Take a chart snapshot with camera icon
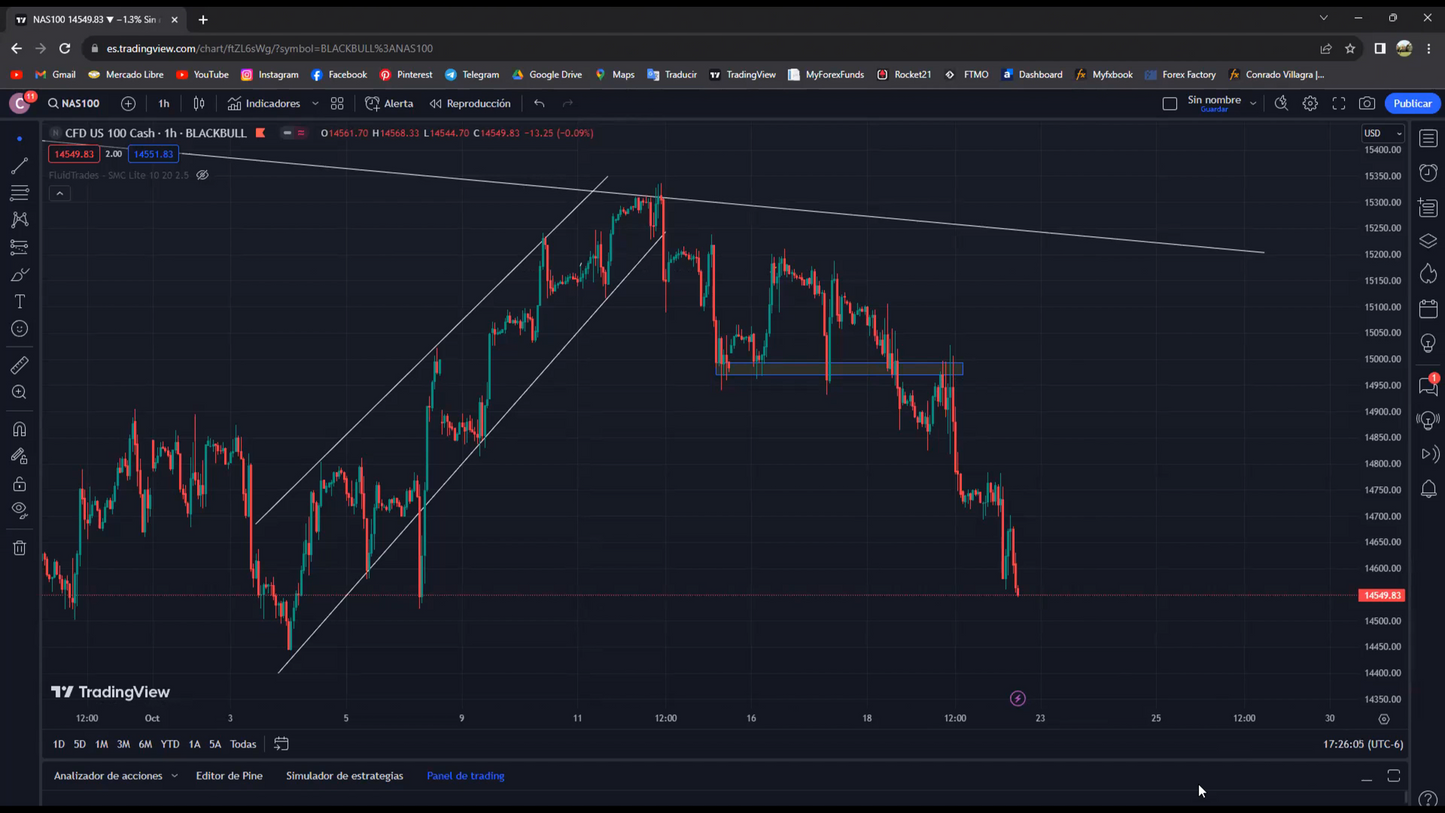The width and height of the screenshot is (1445, 813). (x=1367, y=104)
